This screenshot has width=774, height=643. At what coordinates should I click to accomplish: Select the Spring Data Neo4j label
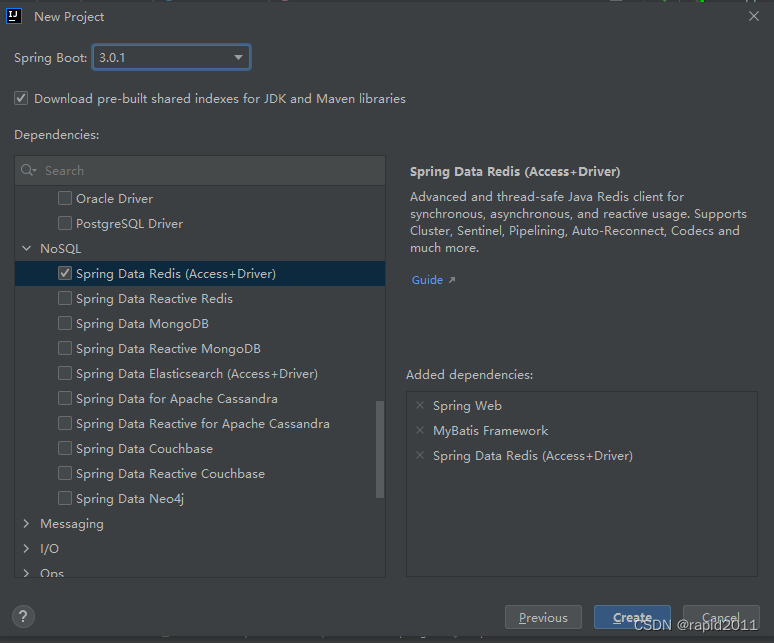(x=130, y=499)
